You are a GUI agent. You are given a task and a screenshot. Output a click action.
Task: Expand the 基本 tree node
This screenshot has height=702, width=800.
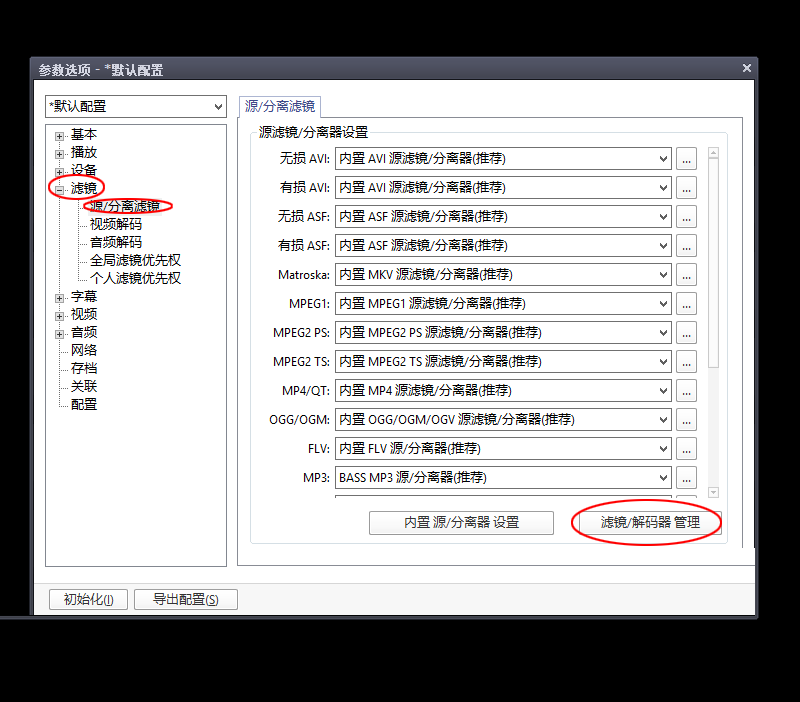point(60,136)
